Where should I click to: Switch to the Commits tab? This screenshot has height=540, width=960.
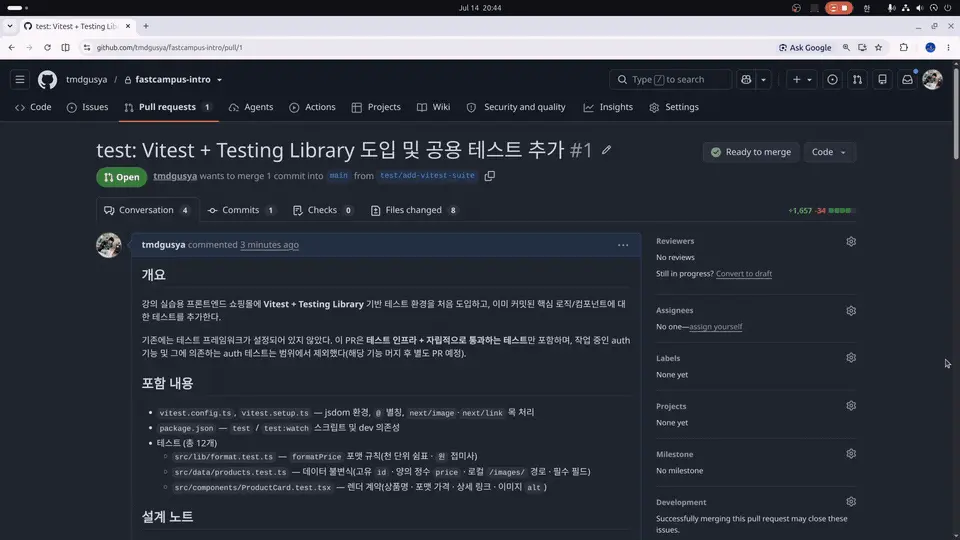click(241, 210)
